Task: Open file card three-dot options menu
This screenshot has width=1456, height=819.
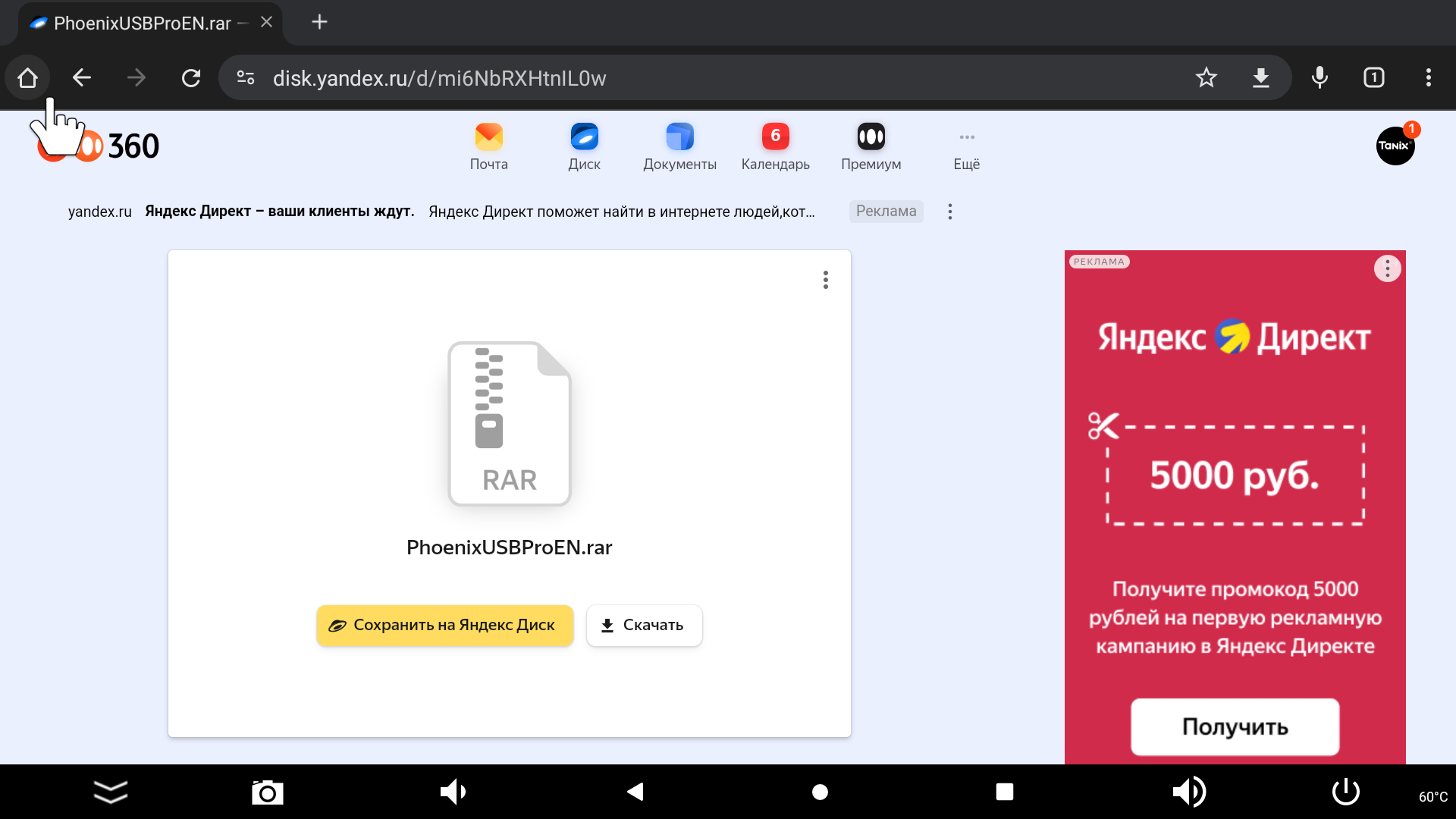Action: [826, 280]
